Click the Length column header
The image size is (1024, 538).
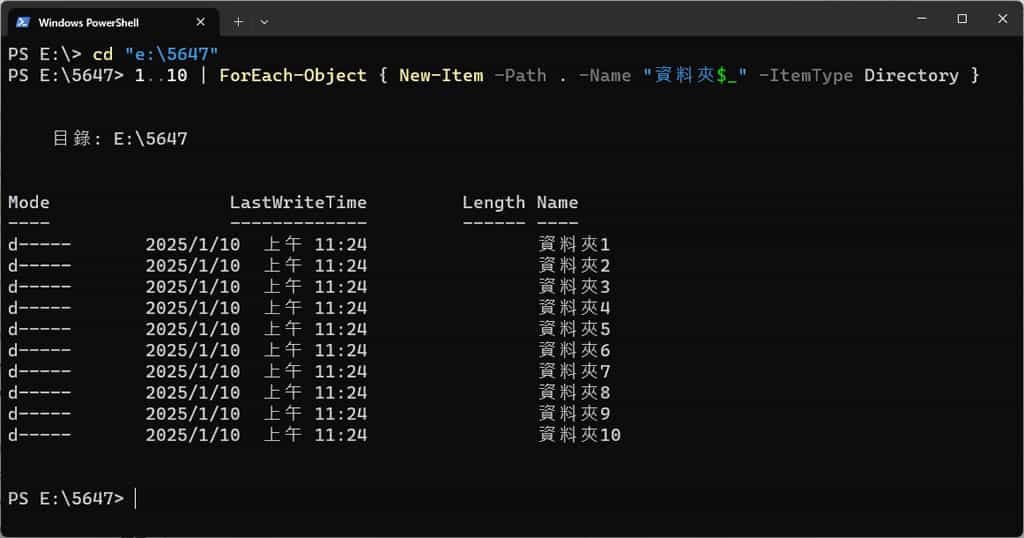(x=494, y=203)
